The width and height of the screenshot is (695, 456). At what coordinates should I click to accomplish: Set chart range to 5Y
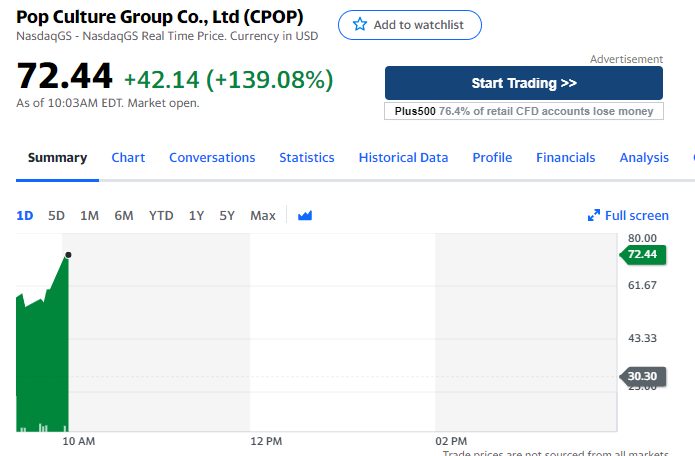click(227, 216)
